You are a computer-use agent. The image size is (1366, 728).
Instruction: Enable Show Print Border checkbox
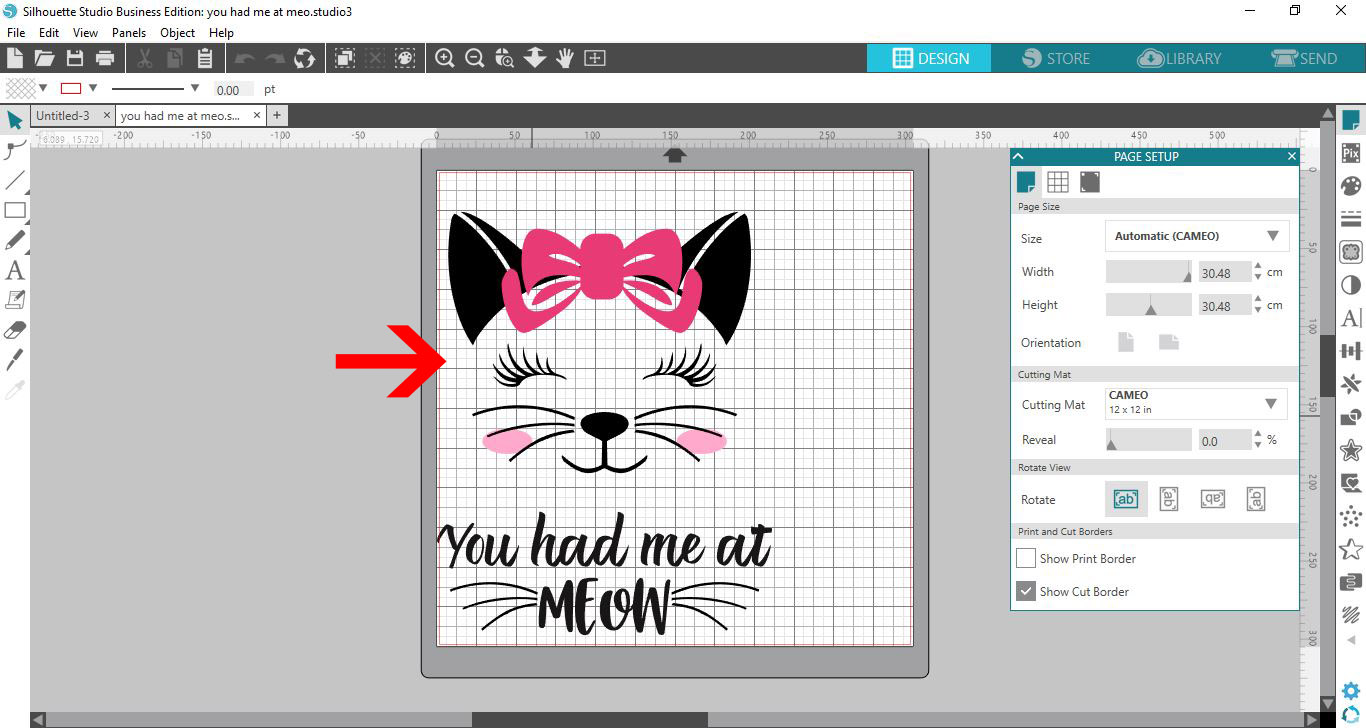pos(1025,558)
